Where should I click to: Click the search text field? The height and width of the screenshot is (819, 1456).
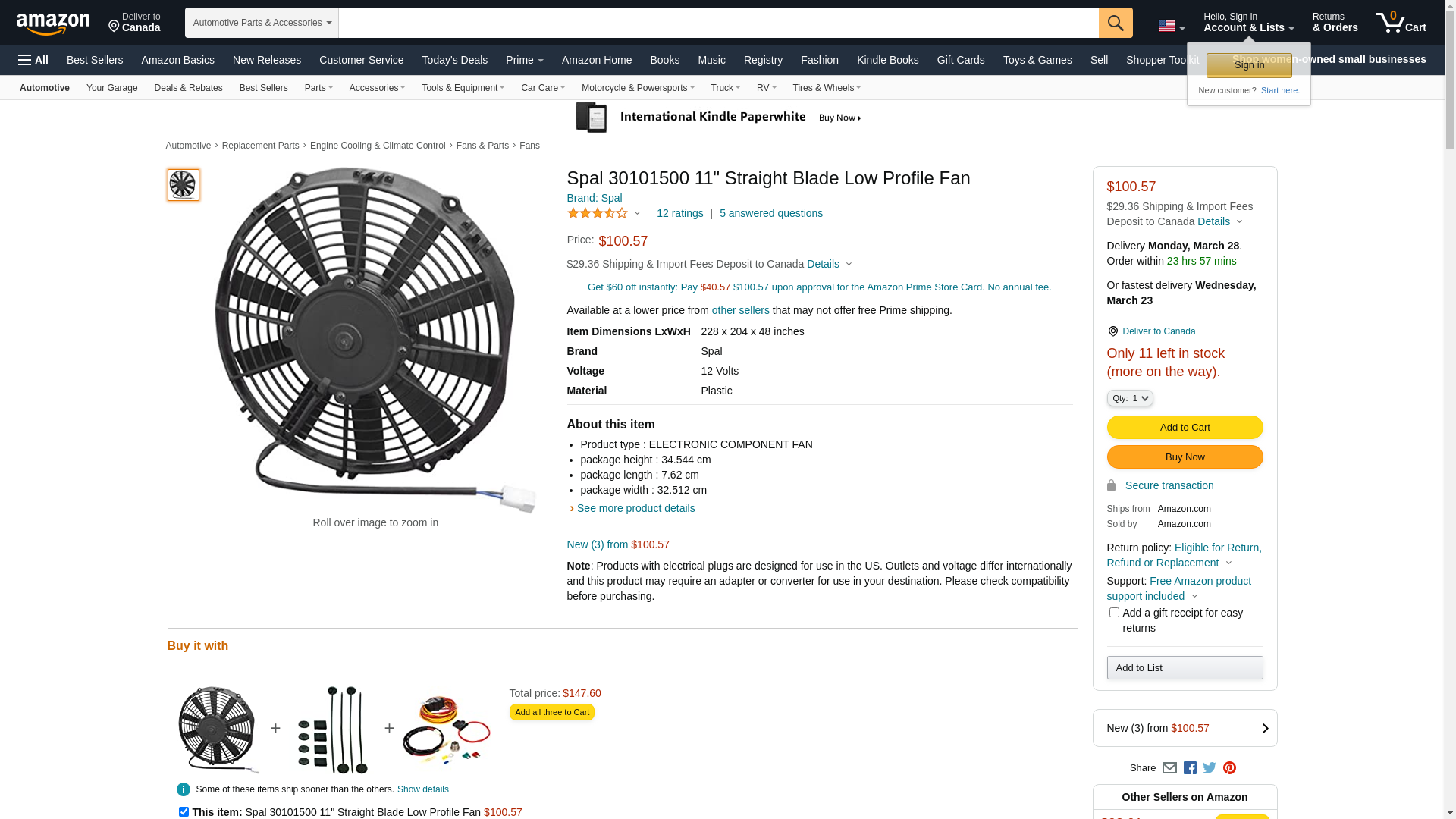(x=718, y=23)
